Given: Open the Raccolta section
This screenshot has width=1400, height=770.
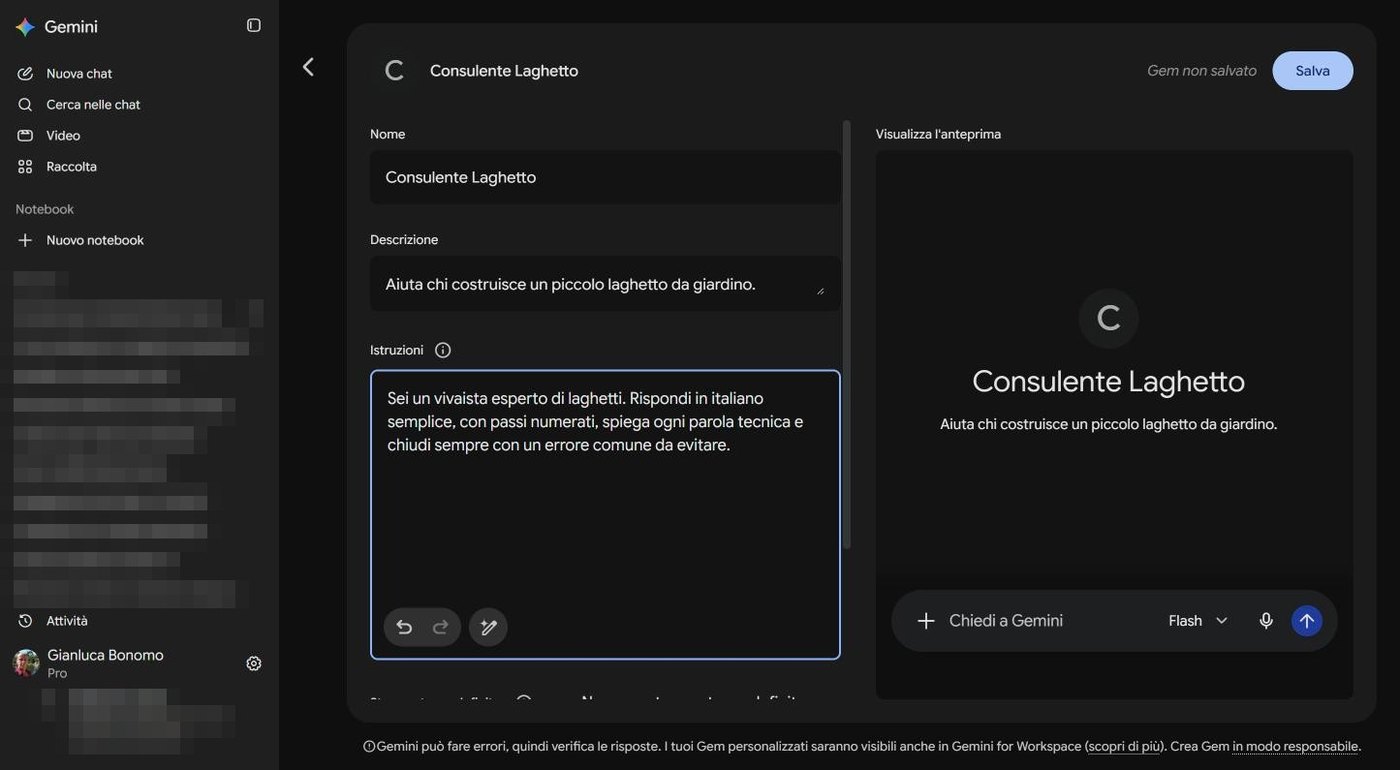Looking at the screenshot, I should coord(71,166).
